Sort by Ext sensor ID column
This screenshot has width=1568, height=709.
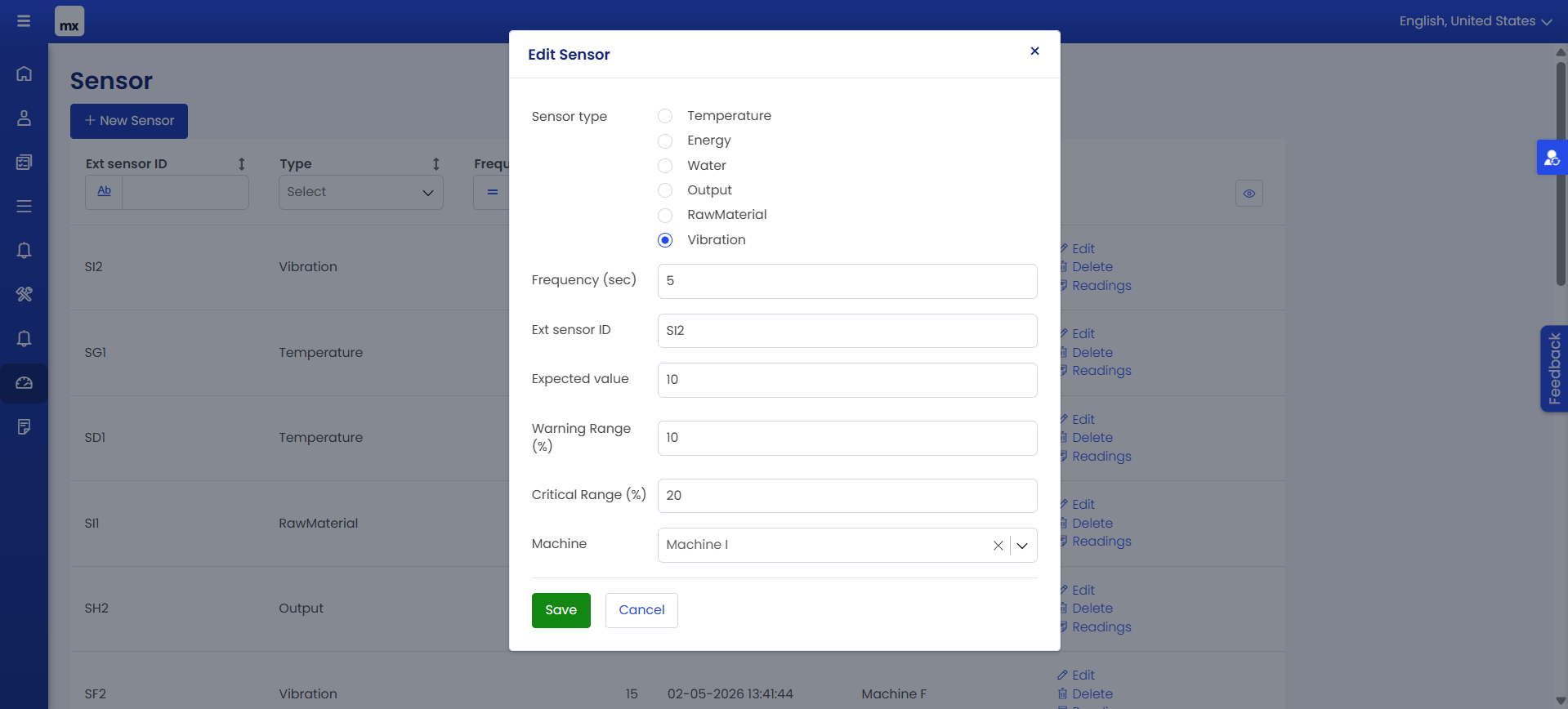coord(242,164)
